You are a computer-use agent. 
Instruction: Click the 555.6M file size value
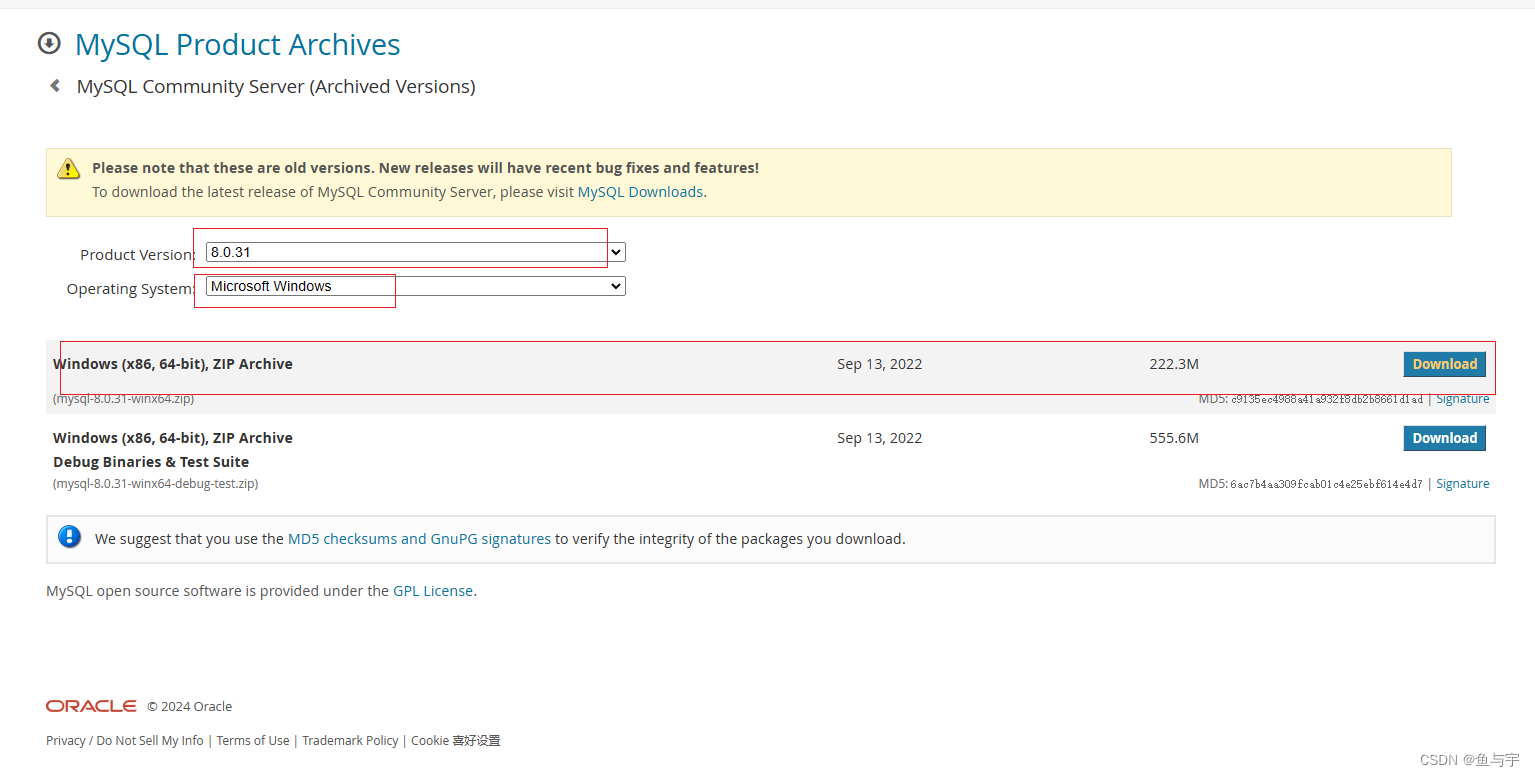tap(1174, 438)
